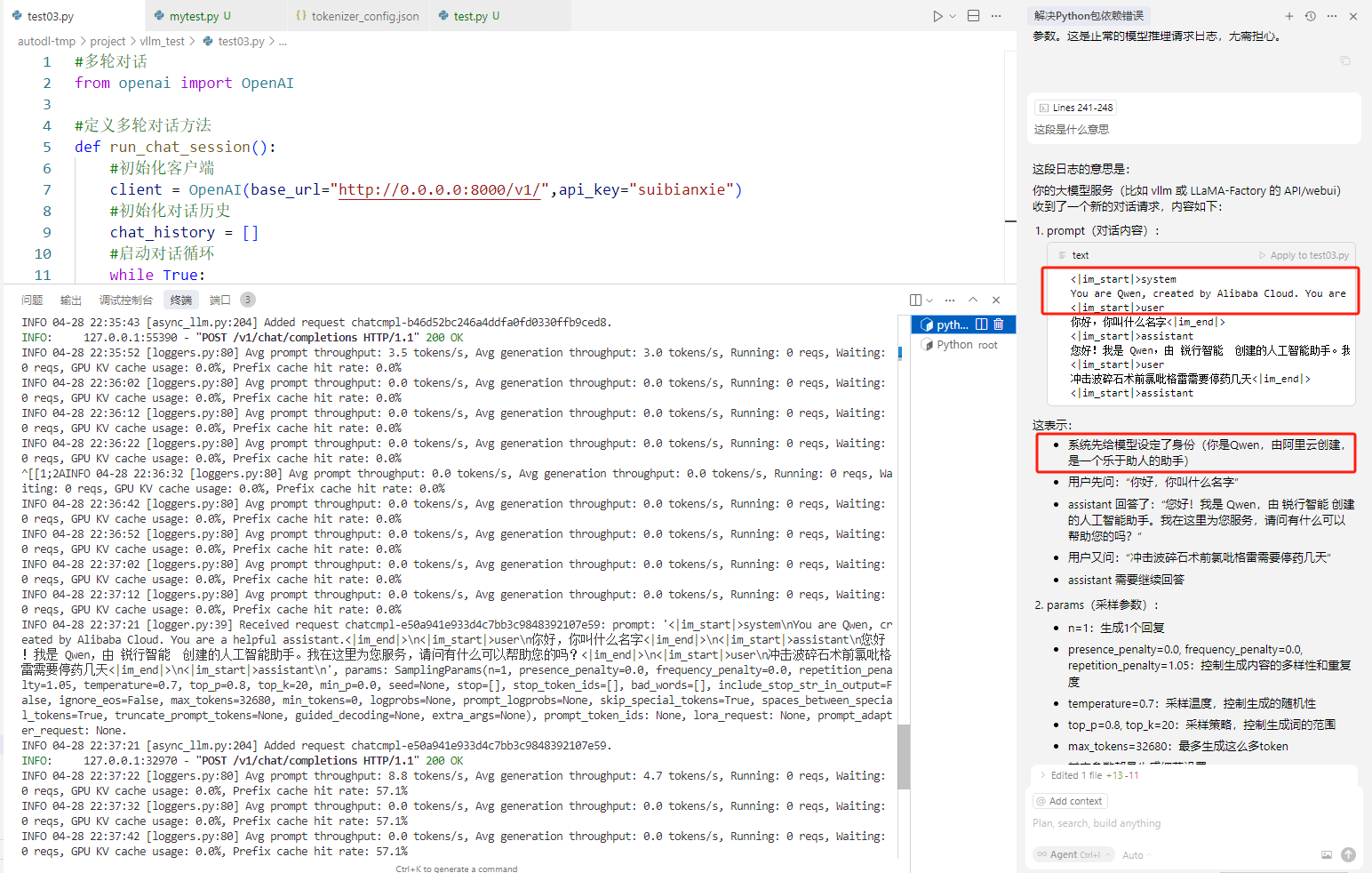This screenshot has height=873, width=1372.
Task: Show chat history with the clock icon
Action: click(1311, 16)
